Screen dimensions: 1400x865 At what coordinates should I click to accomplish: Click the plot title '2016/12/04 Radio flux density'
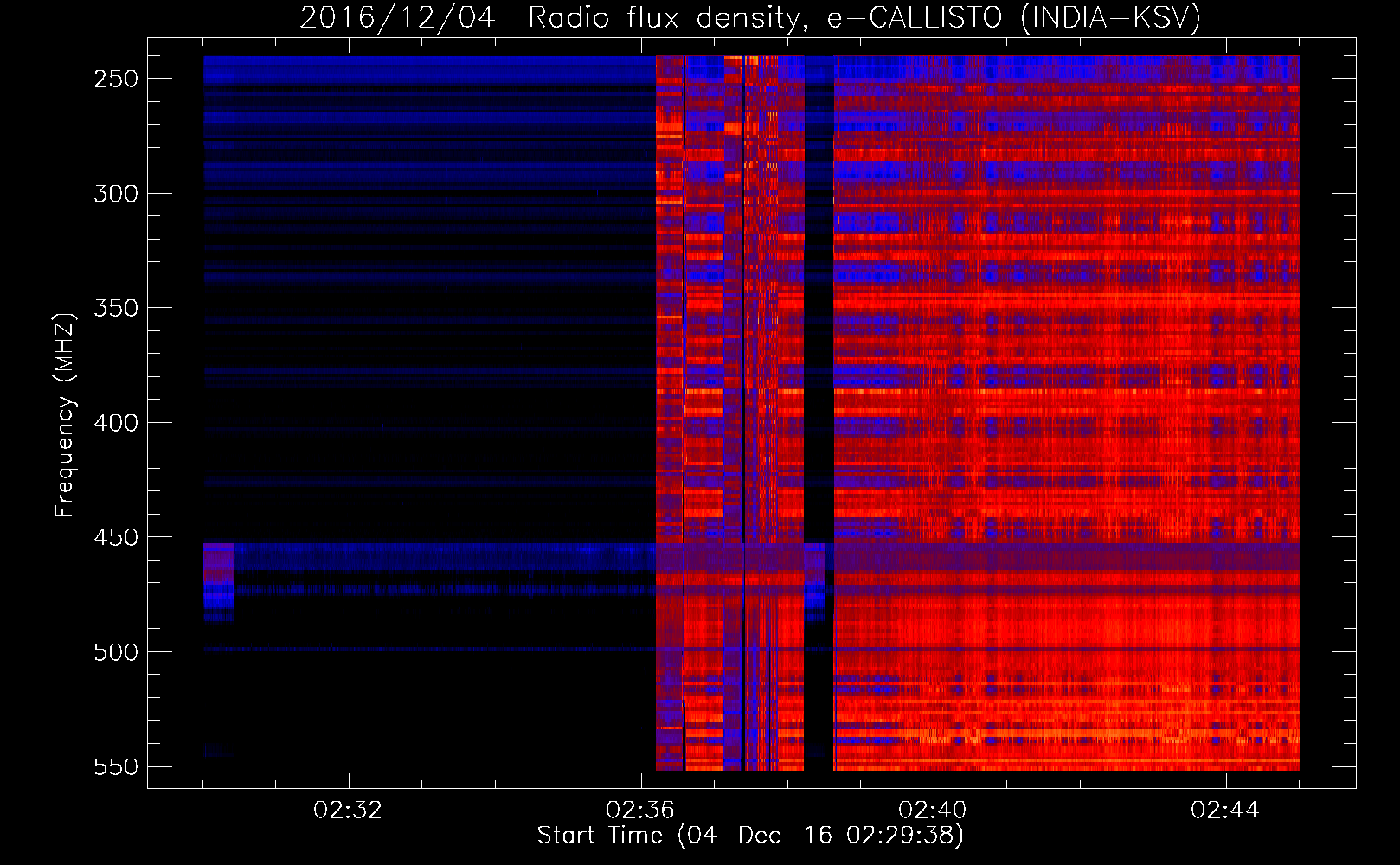tap(750, 18)
